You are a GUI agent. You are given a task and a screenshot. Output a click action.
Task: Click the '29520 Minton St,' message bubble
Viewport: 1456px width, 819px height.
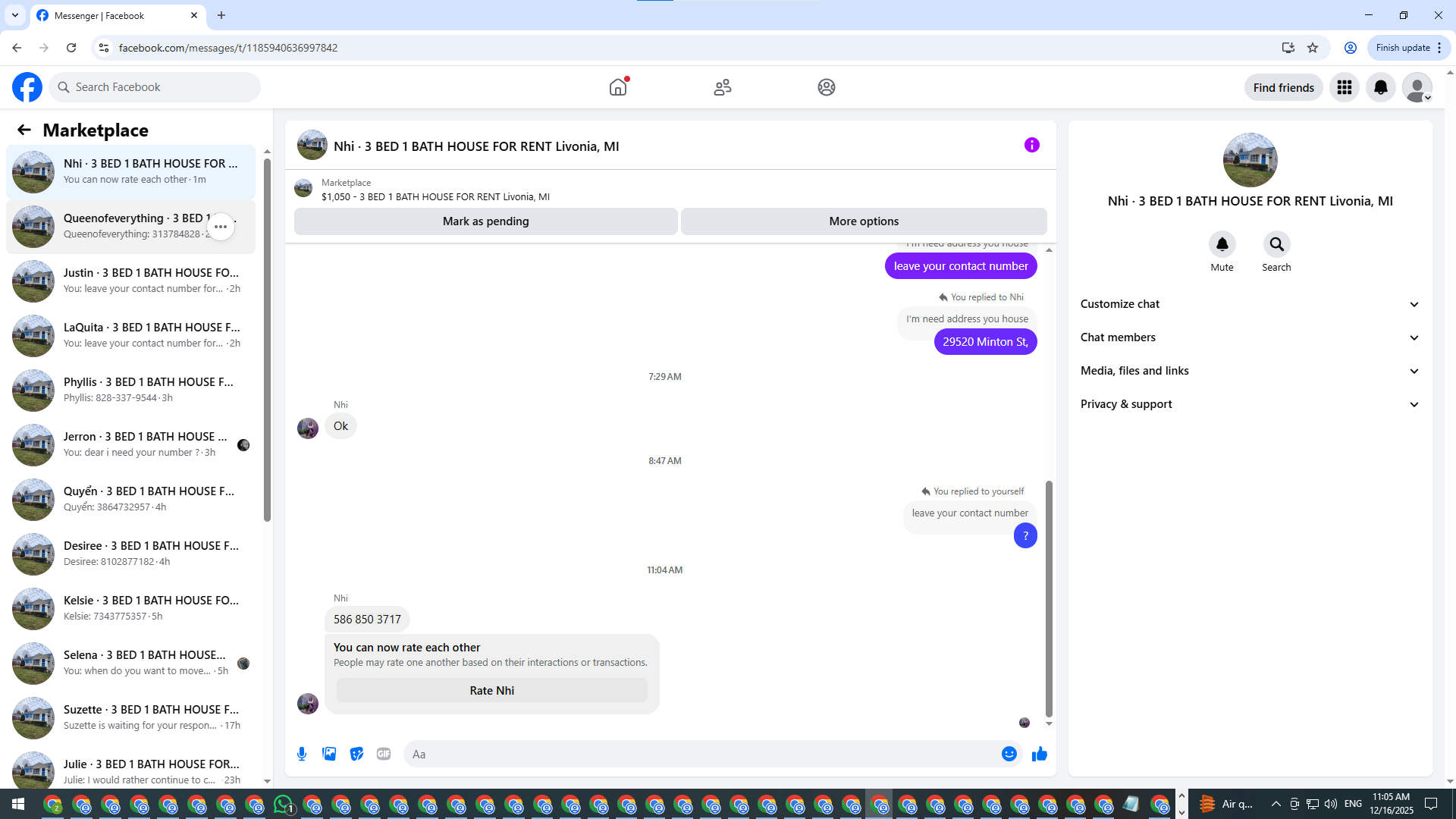point(985,342)
